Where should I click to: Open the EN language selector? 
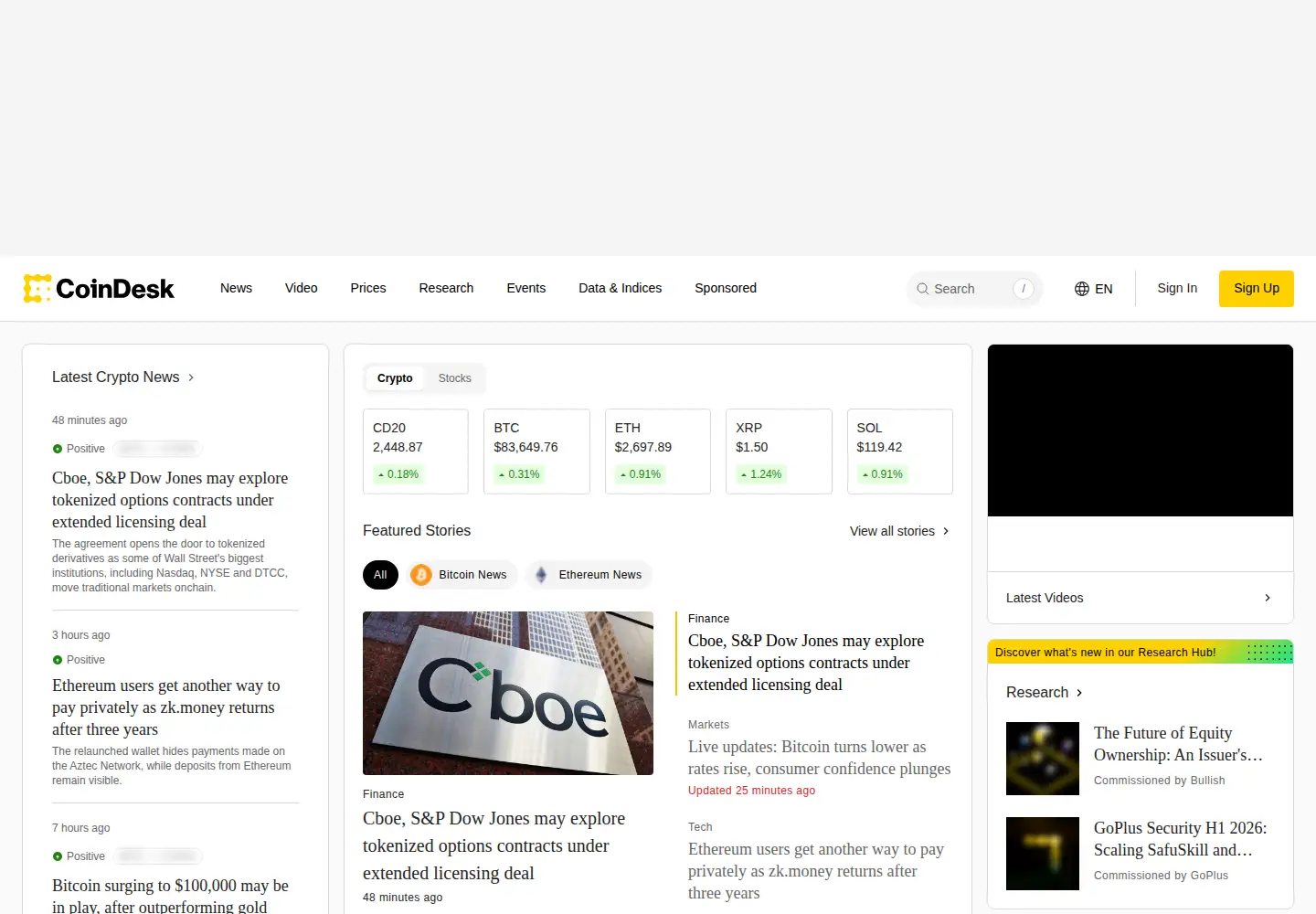click(1094, 289)
